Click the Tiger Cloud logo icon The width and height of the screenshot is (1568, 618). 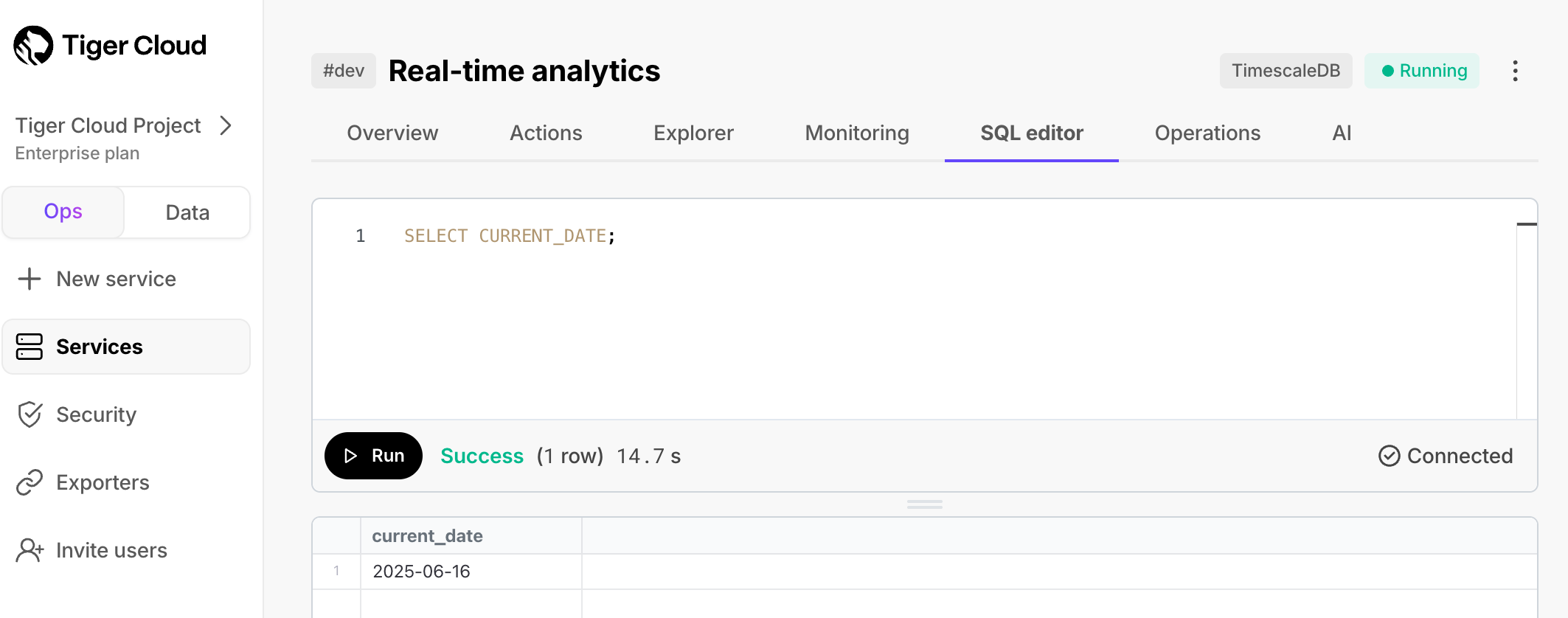33,46
